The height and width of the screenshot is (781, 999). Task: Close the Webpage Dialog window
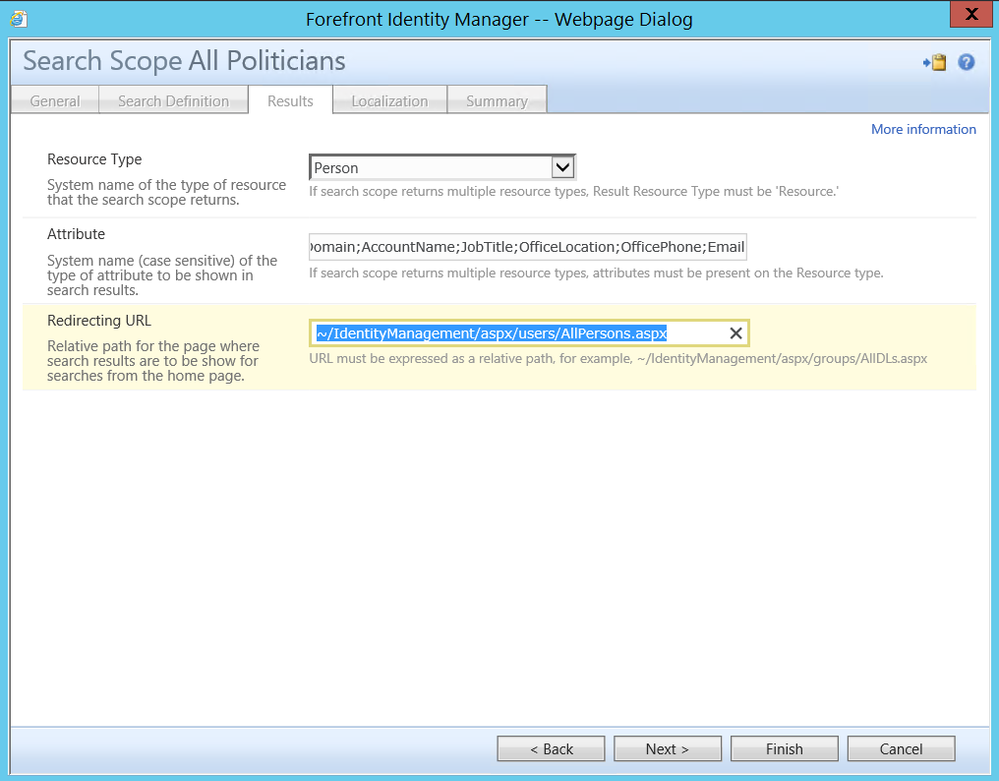click(x=970, y=14)
